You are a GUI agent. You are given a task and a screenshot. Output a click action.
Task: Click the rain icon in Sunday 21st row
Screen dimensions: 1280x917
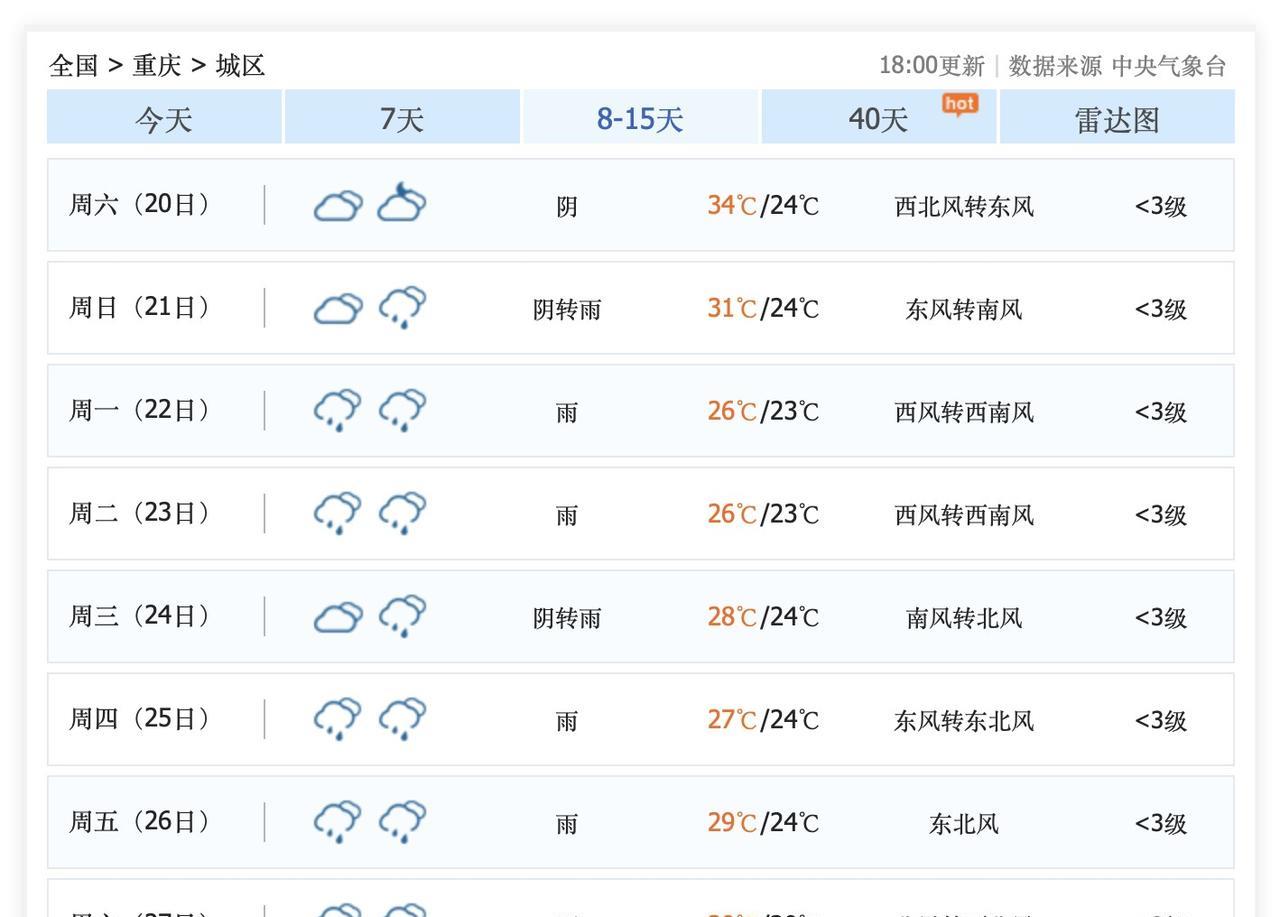[x=401, y=307]
